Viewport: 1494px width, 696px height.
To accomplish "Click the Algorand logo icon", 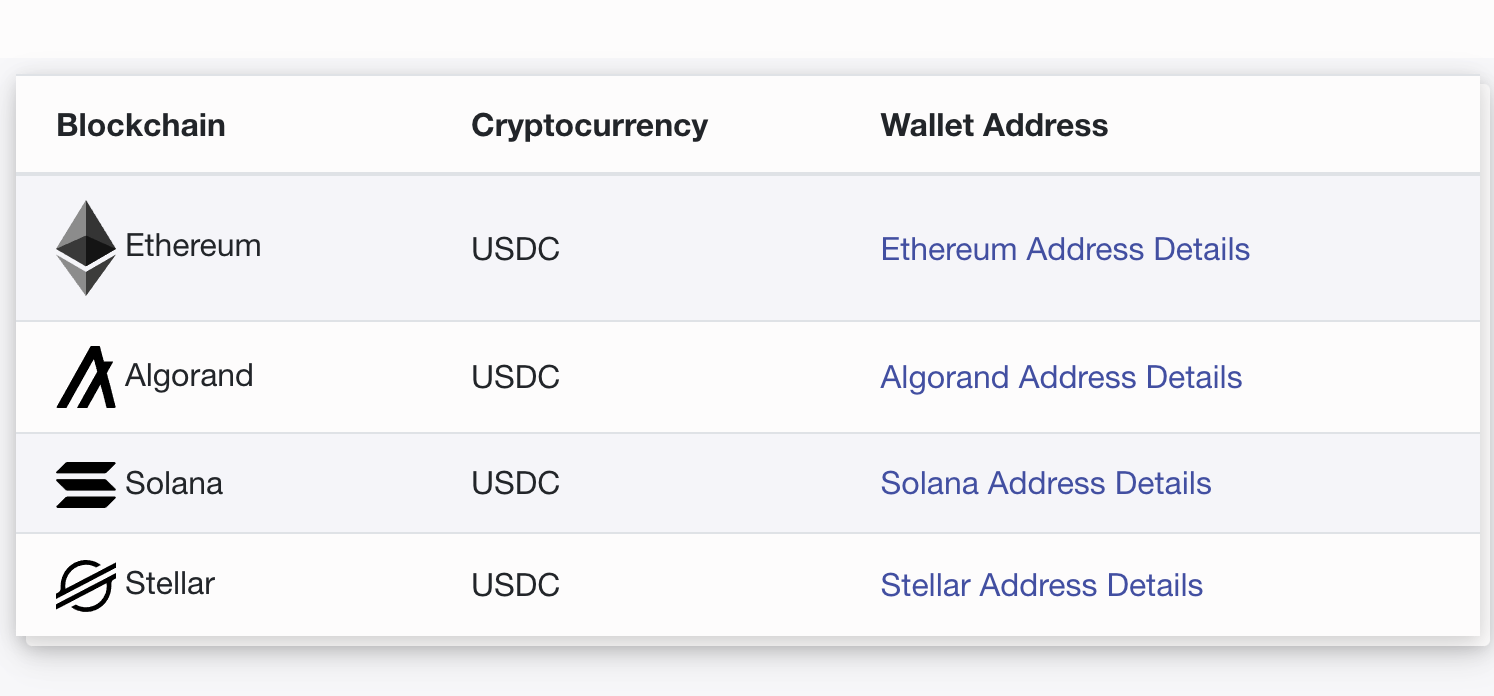I will [x=86, y=377].
